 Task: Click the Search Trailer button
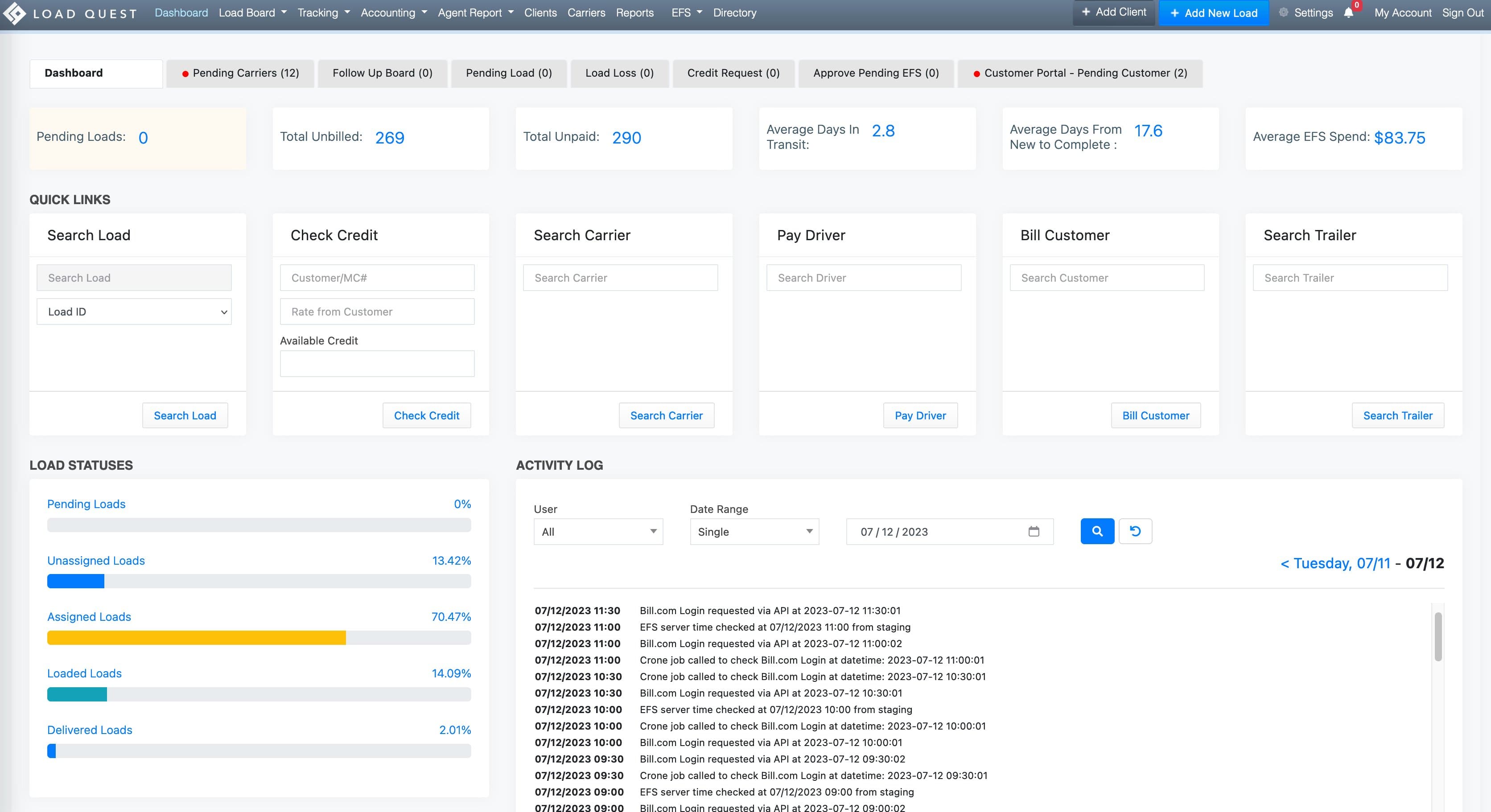point(1398,415)
